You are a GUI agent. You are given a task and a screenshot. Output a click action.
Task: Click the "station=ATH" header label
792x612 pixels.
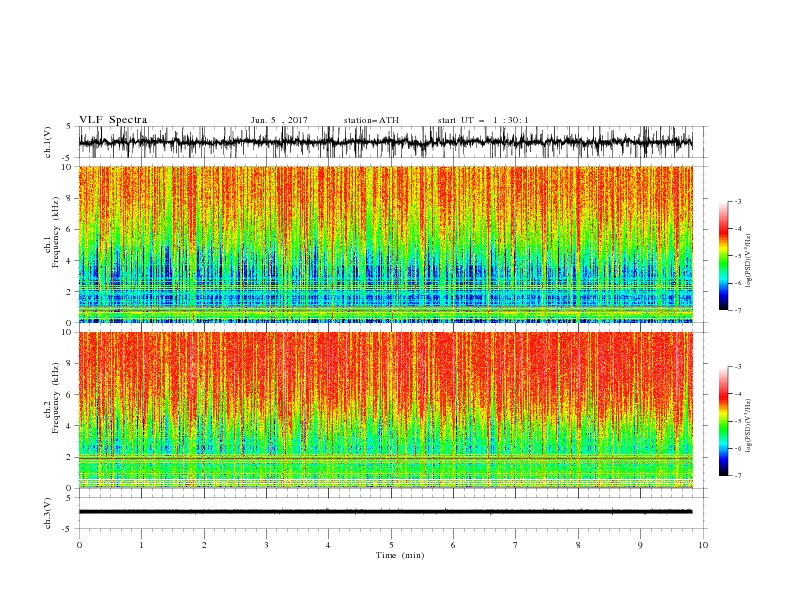click(371, 120)
